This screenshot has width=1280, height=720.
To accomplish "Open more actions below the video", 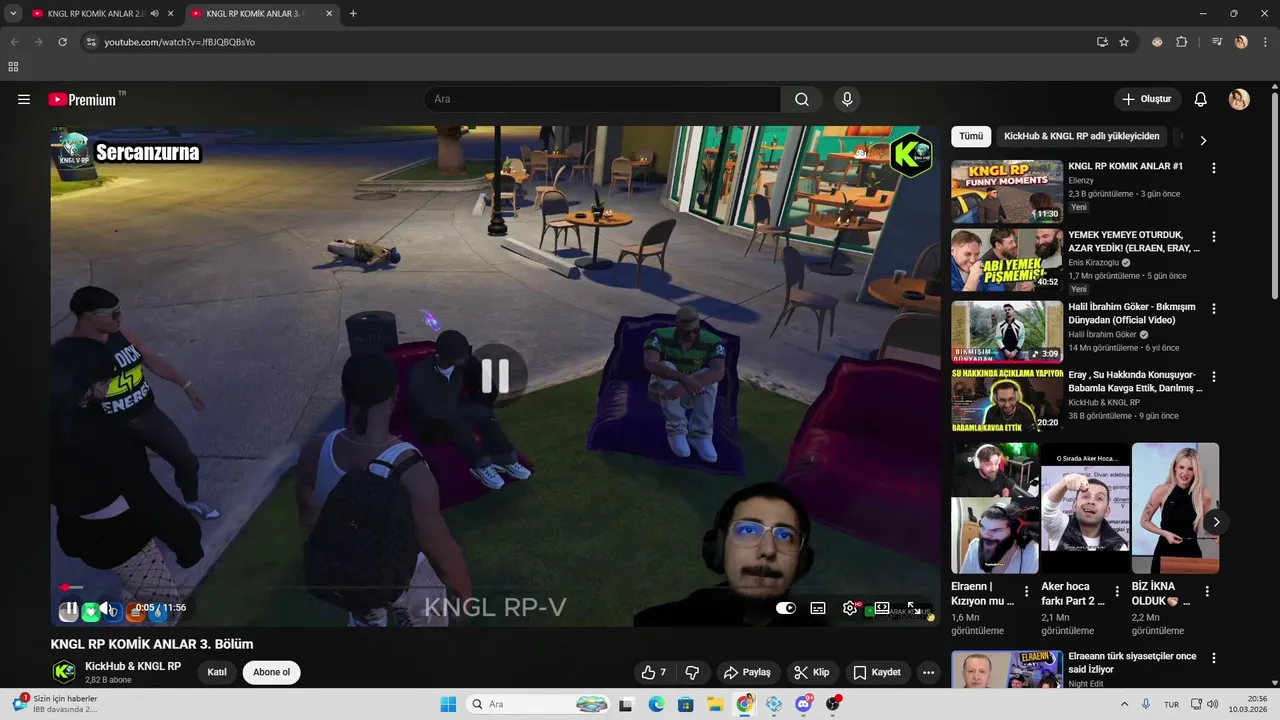I will click(x=928, y=672).
